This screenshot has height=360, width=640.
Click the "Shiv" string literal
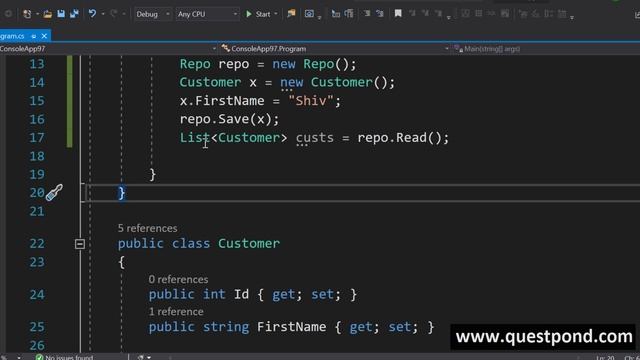coord(311,100)
